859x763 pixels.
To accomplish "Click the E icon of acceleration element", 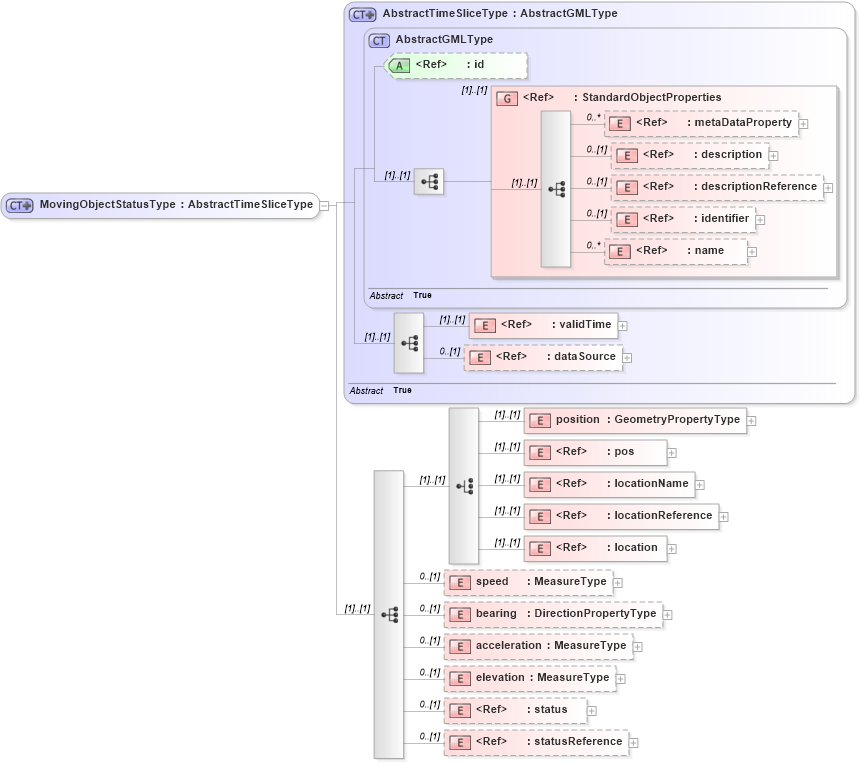I will click(x=460, y=647).
